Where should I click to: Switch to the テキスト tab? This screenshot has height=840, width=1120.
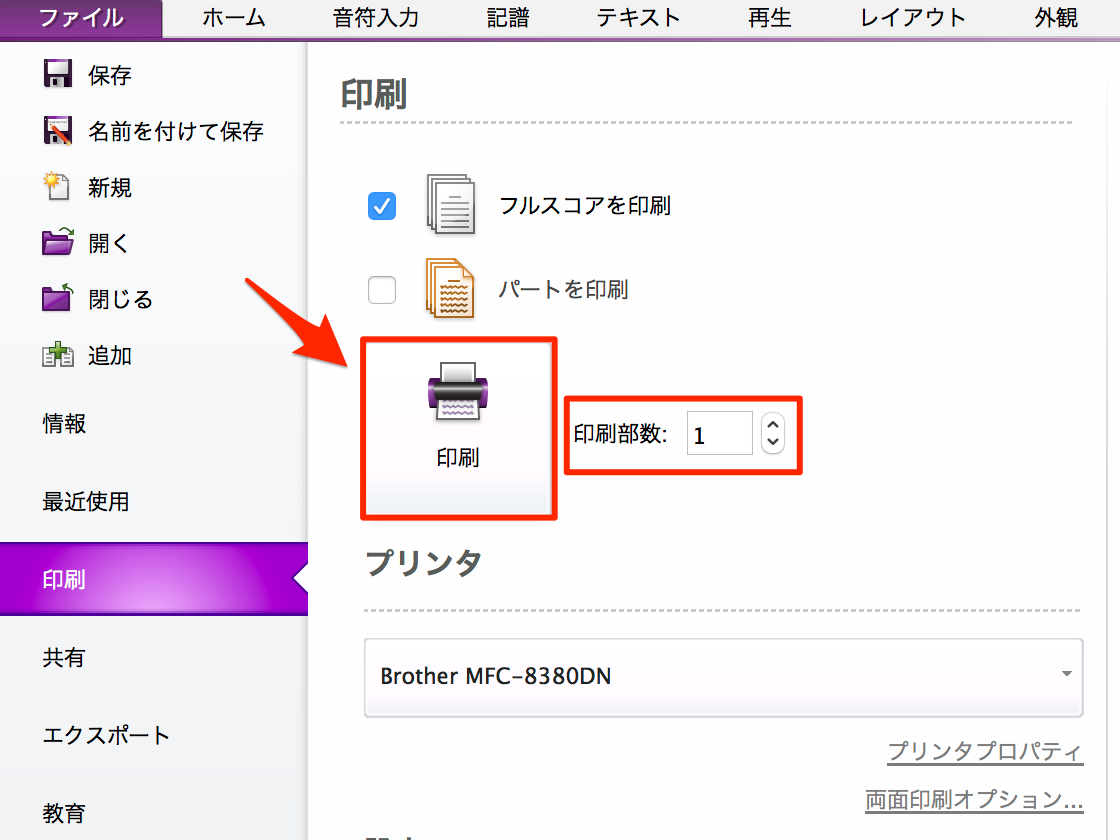[x=638, y=18]
